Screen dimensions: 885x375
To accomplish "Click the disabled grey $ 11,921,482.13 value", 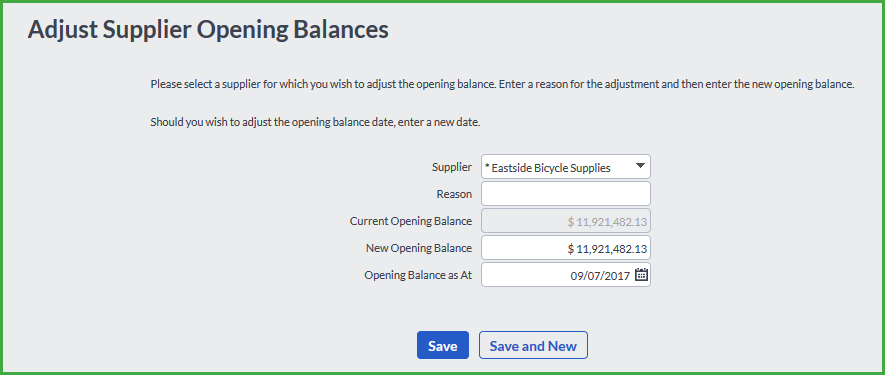I will point(607,222).
